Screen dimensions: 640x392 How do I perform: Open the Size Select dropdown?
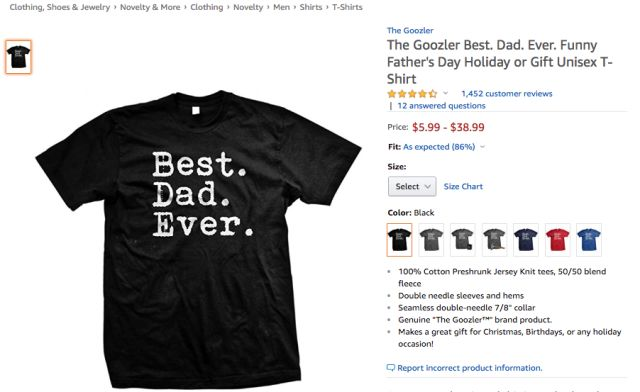pyautogui.click(x=412, y=186)
